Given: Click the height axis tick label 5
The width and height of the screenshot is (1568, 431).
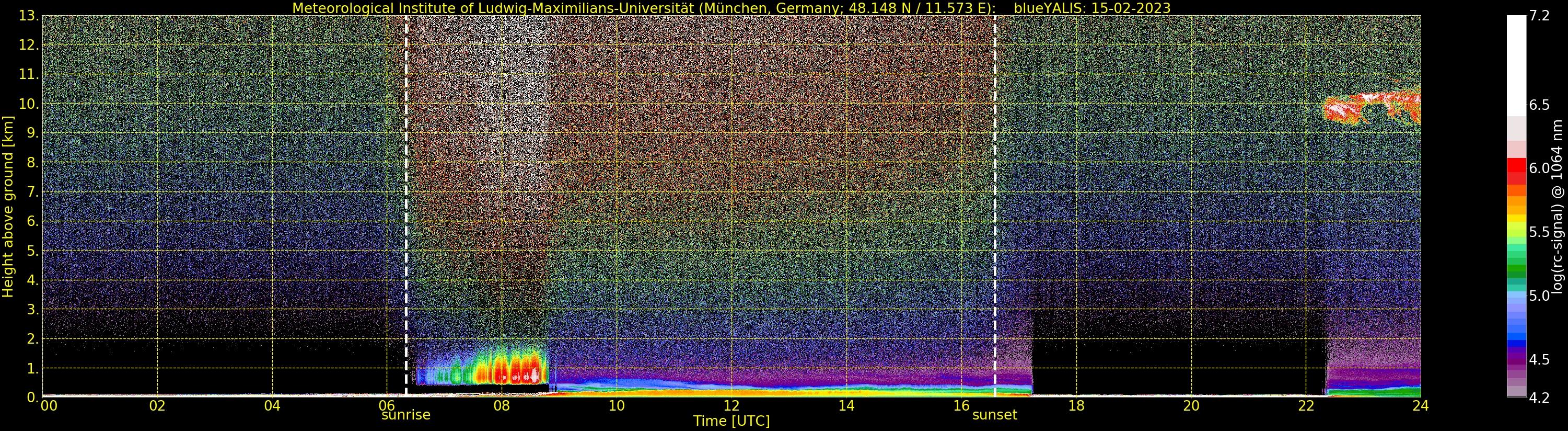Looking at the screenshot, I should (33, 251).
